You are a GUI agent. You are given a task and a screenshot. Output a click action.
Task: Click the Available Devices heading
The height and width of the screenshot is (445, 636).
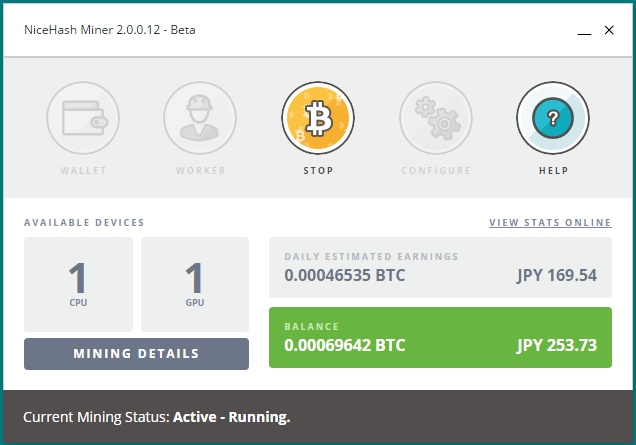84,223
